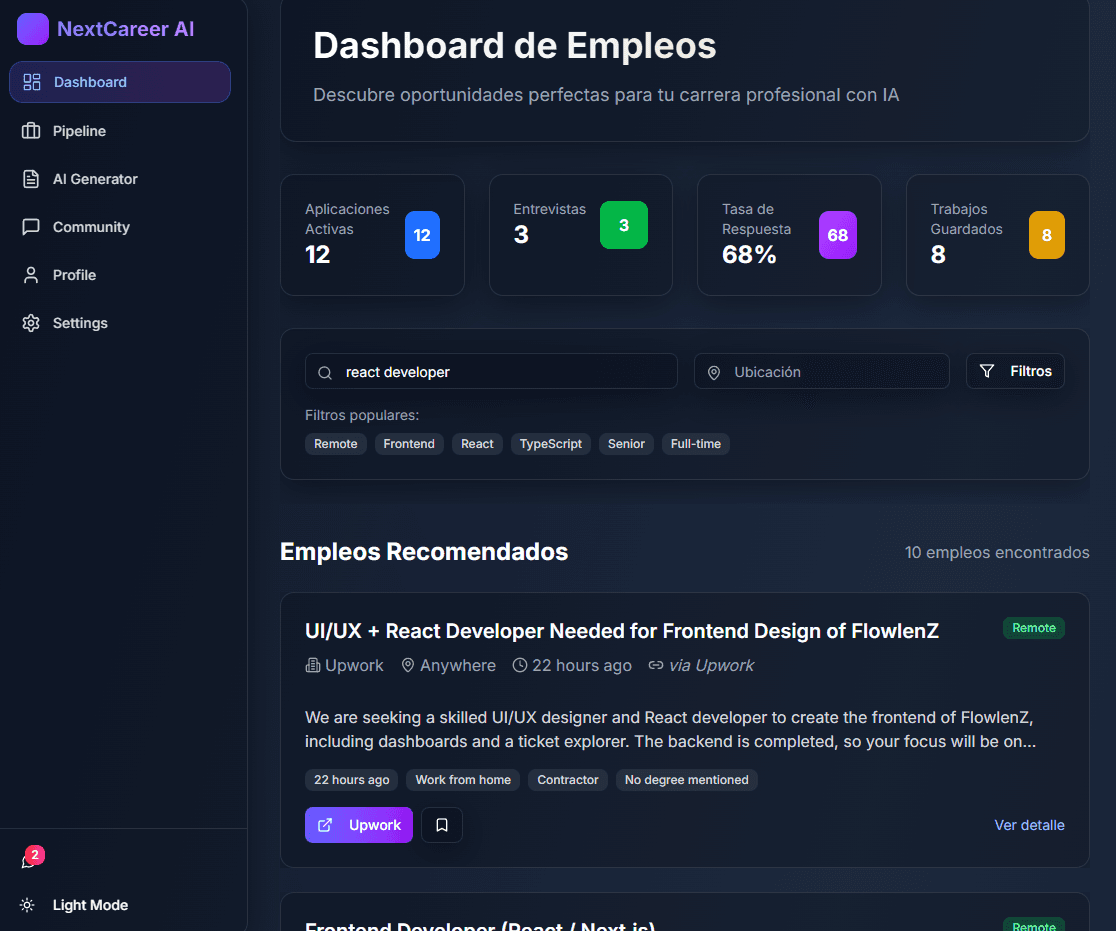This screenshot has height=931, width=1116.
Task: Click the Pipeline briefcase icon
Action: [31, 131]
